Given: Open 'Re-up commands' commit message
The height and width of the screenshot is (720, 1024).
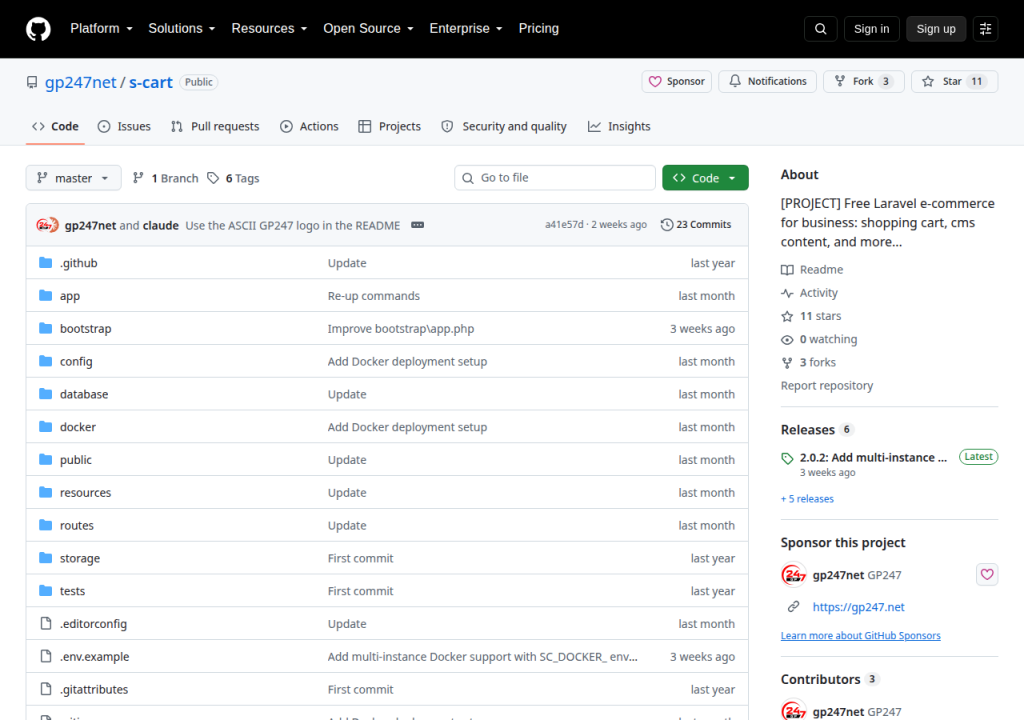Looking at the screenshot, I should click(374, 296).
